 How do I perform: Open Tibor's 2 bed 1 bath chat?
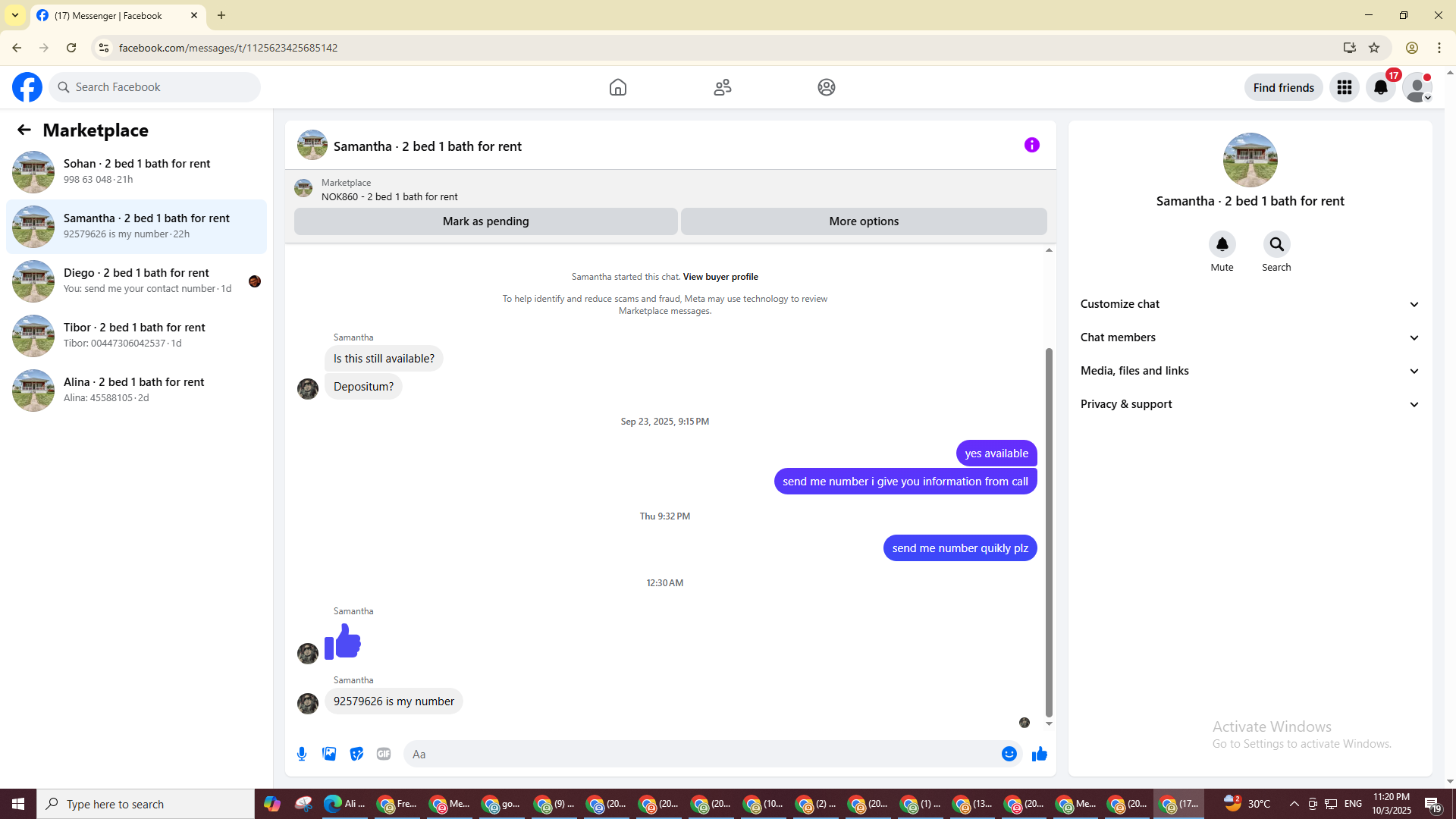click(x=136, y=336)
